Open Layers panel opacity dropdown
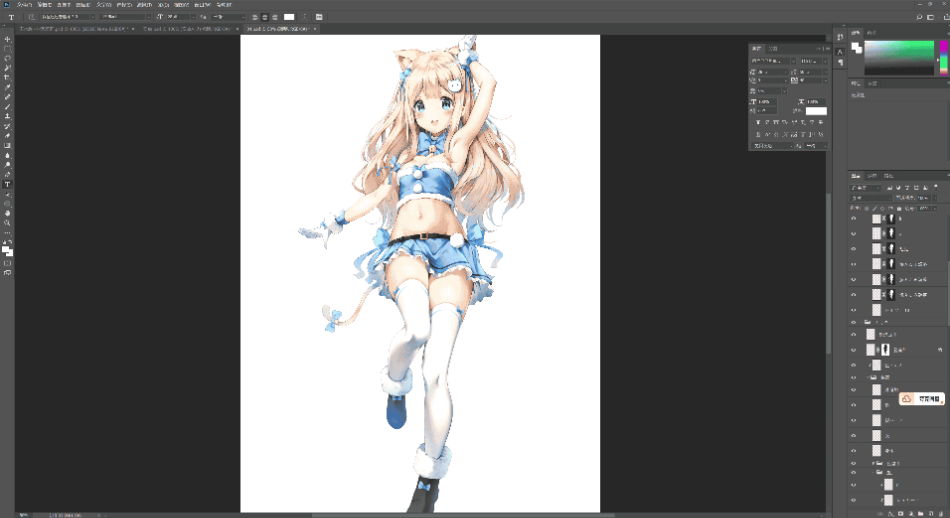The image size is (950, 518). click(933, 198)
